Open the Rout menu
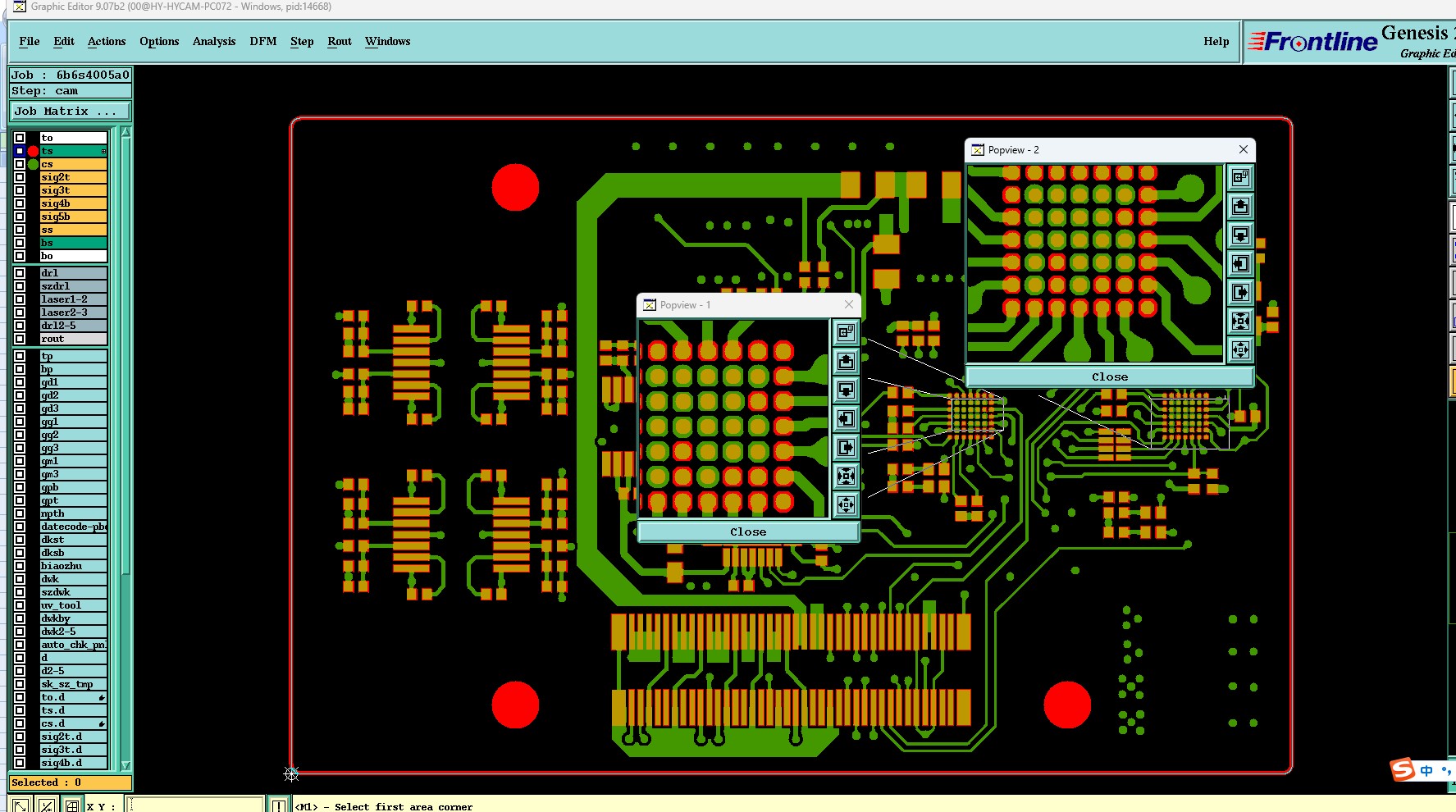The height and width of the screenshot is (812, 1456). point(340,41)
